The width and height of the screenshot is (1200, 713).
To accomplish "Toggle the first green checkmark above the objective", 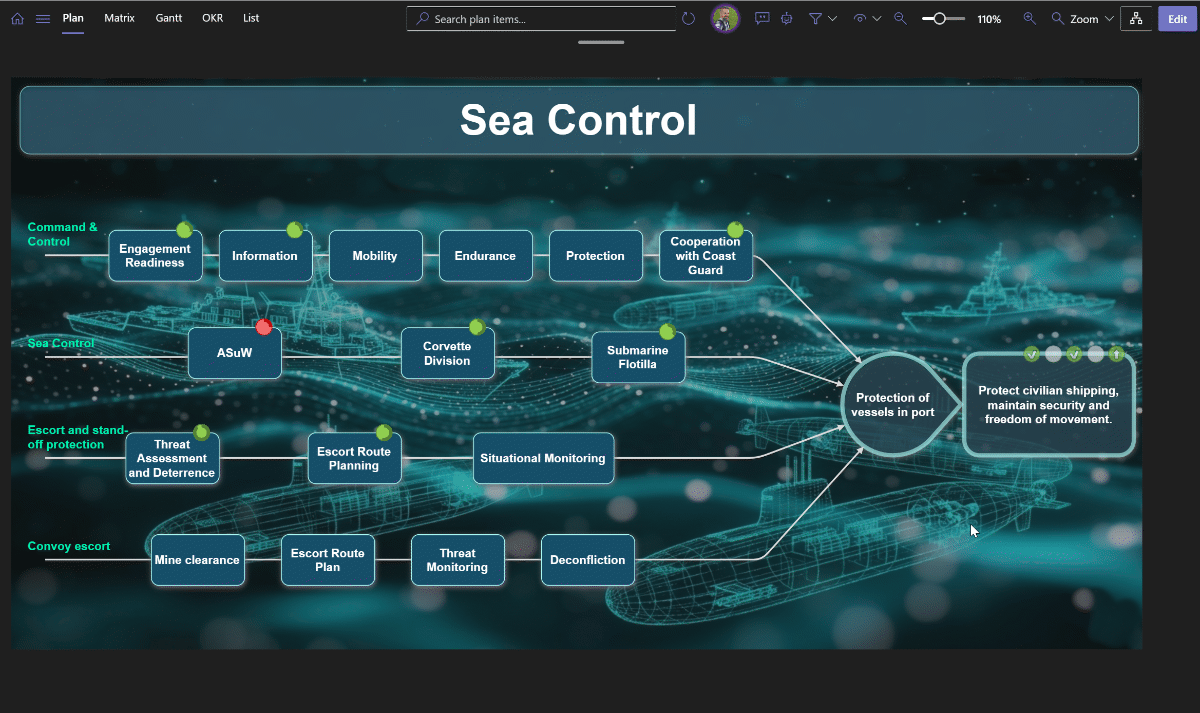I will coord(1032,354).
